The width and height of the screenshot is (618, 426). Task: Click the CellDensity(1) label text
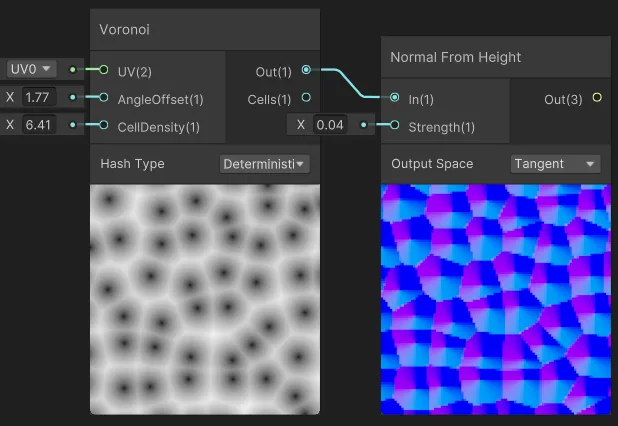pos(158,127)
